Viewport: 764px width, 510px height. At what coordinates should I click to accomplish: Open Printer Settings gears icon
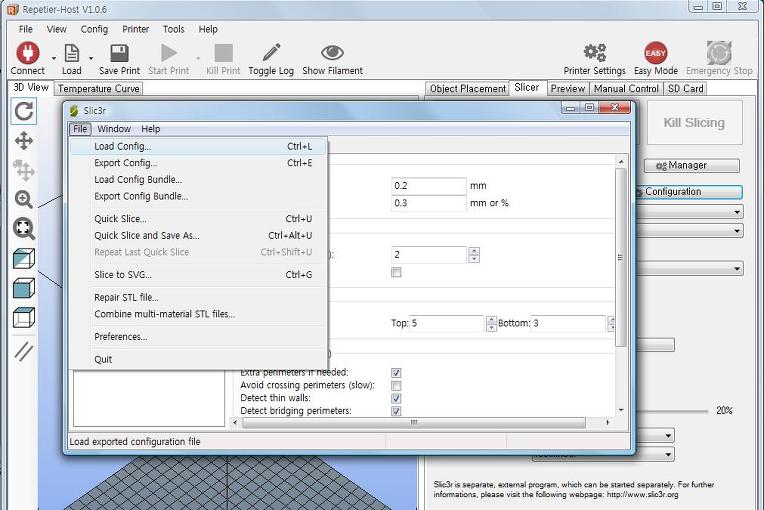[595, 53]
